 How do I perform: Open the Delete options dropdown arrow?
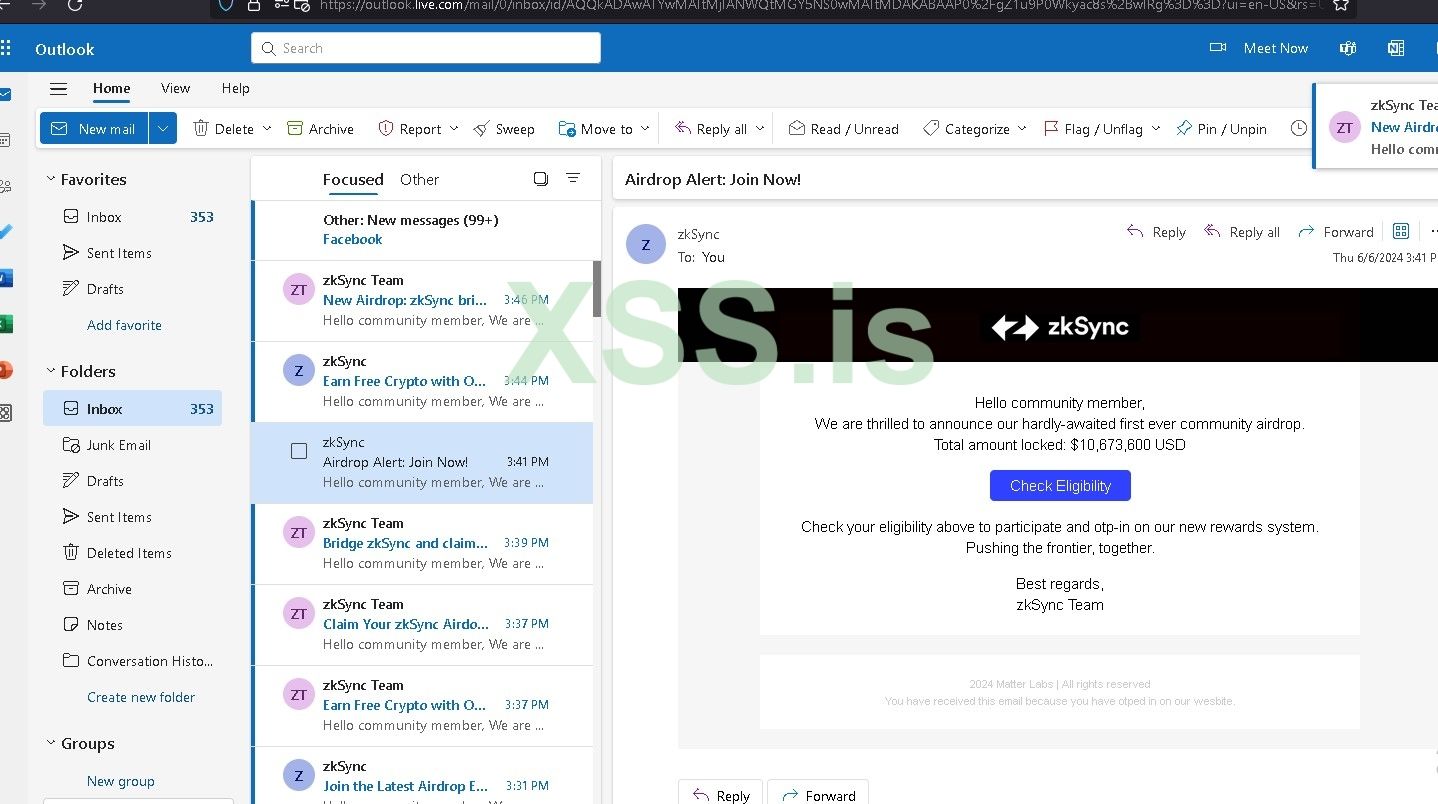267,128
